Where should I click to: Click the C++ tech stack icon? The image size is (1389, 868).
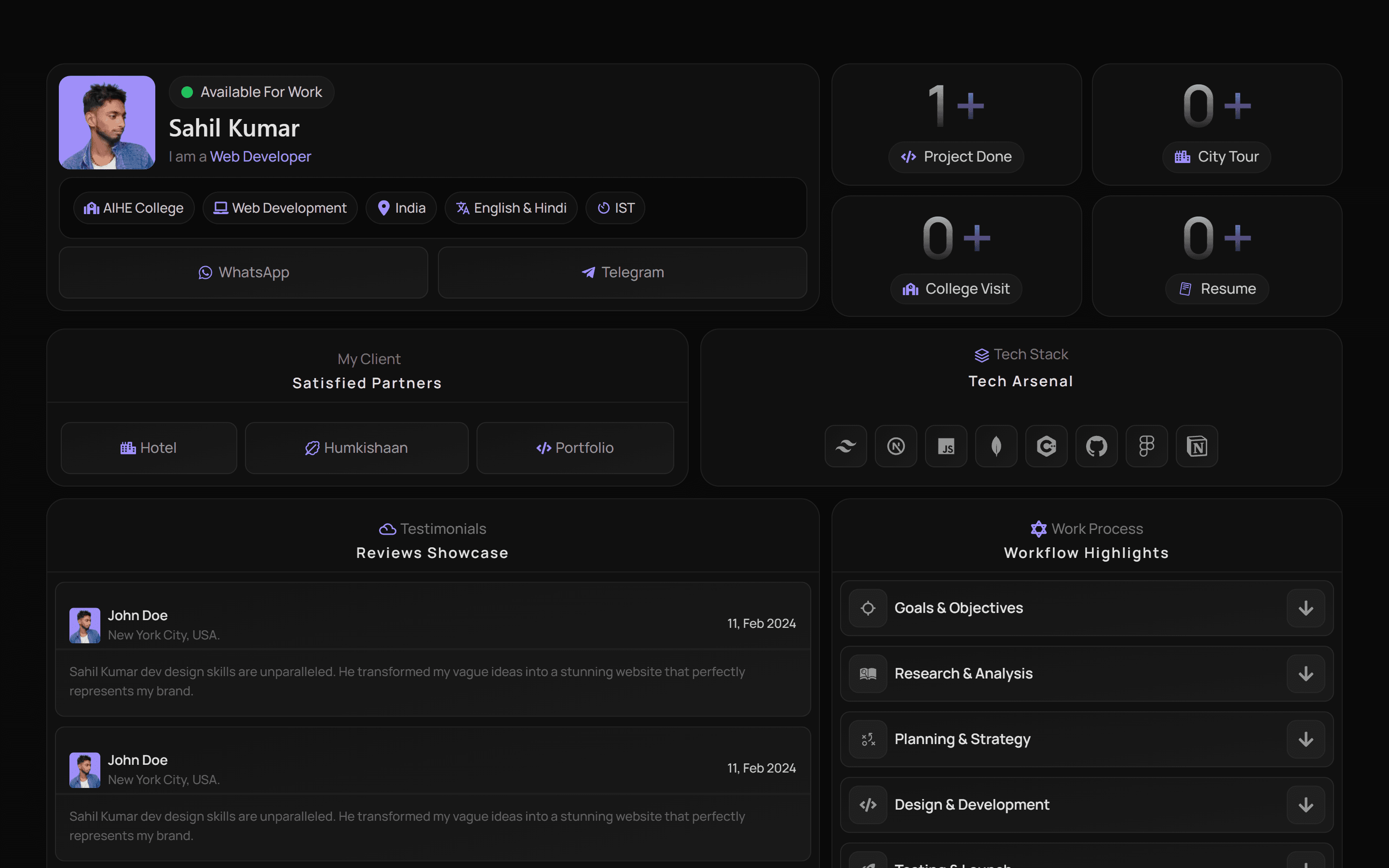(1047, 446)
